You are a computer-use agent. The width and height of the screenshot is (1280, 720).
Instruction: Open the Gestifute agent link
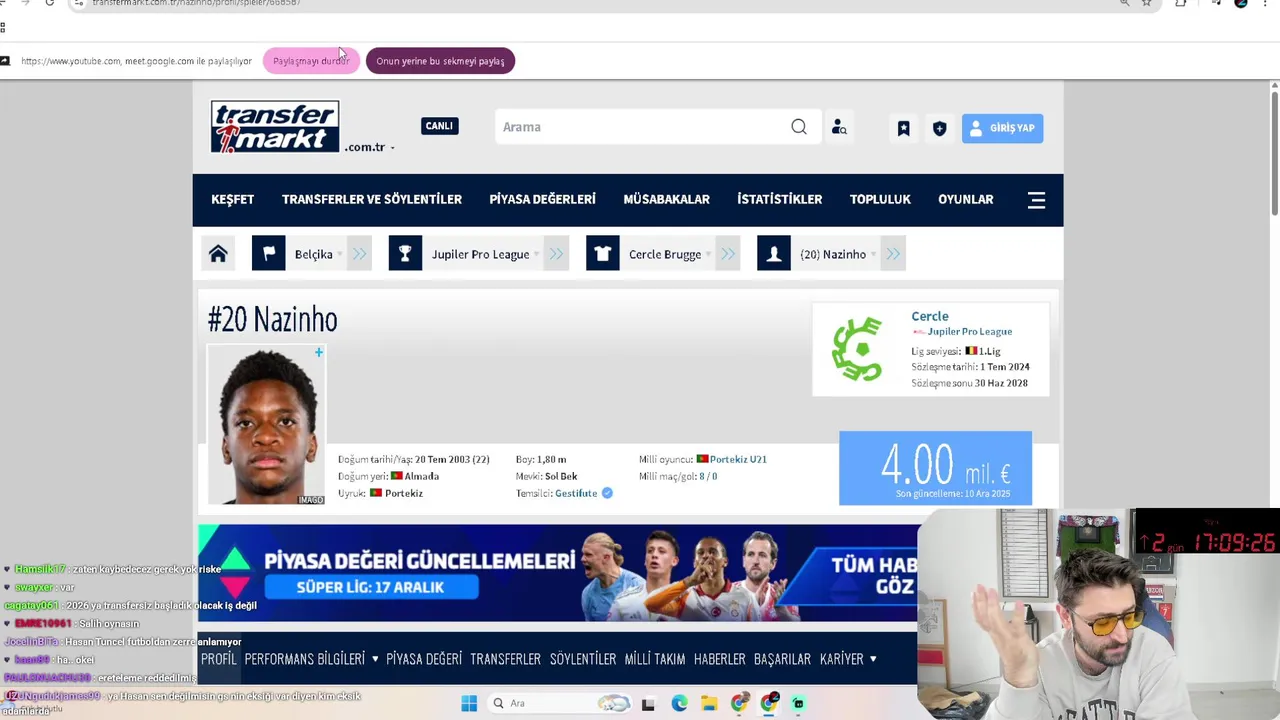coord(576,493)
